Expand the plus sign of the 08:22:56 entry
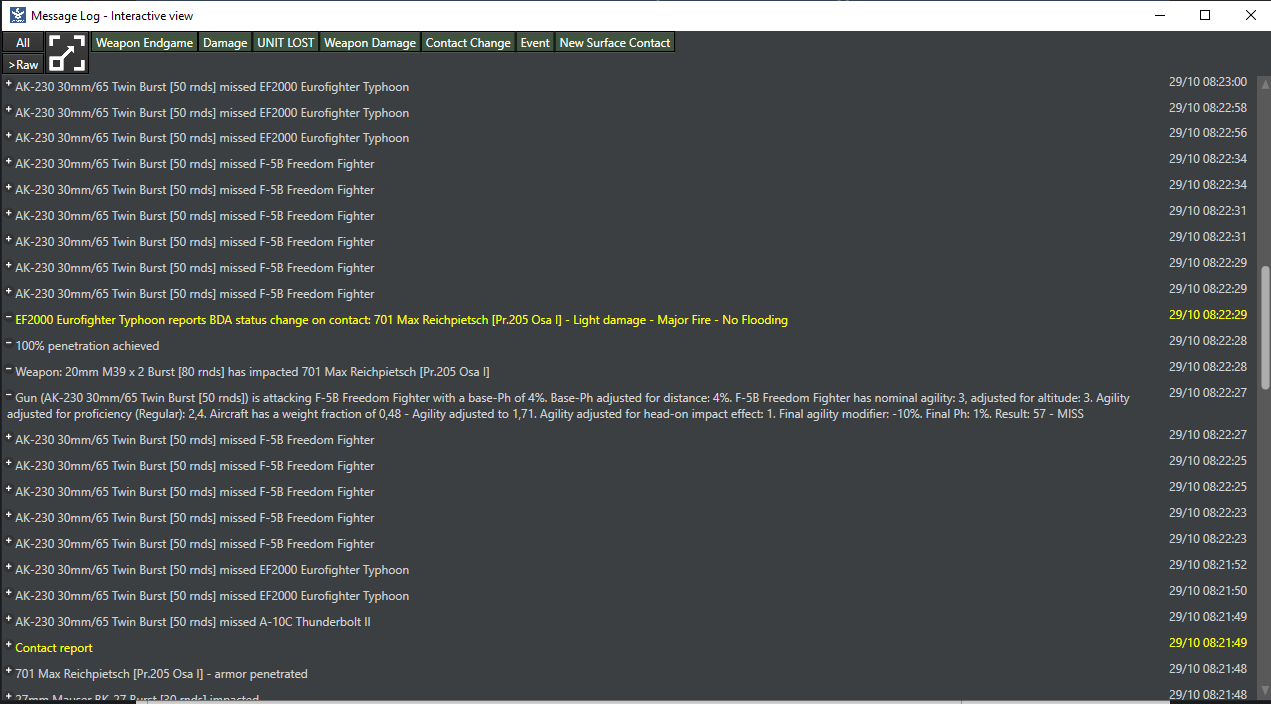Viewport: 1271px width, 704px height. pos(9,136)
